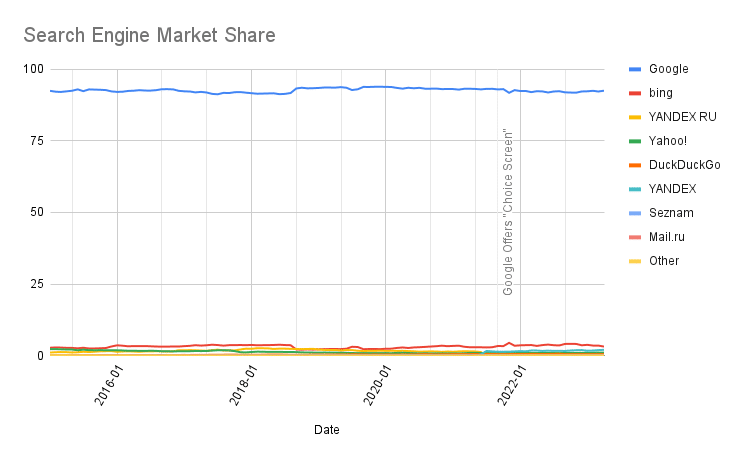Image resolution: width=744 pixels, height=460 pixels.
Task: Click the DuckDuckGo legend color swatch
Action: 633,165
